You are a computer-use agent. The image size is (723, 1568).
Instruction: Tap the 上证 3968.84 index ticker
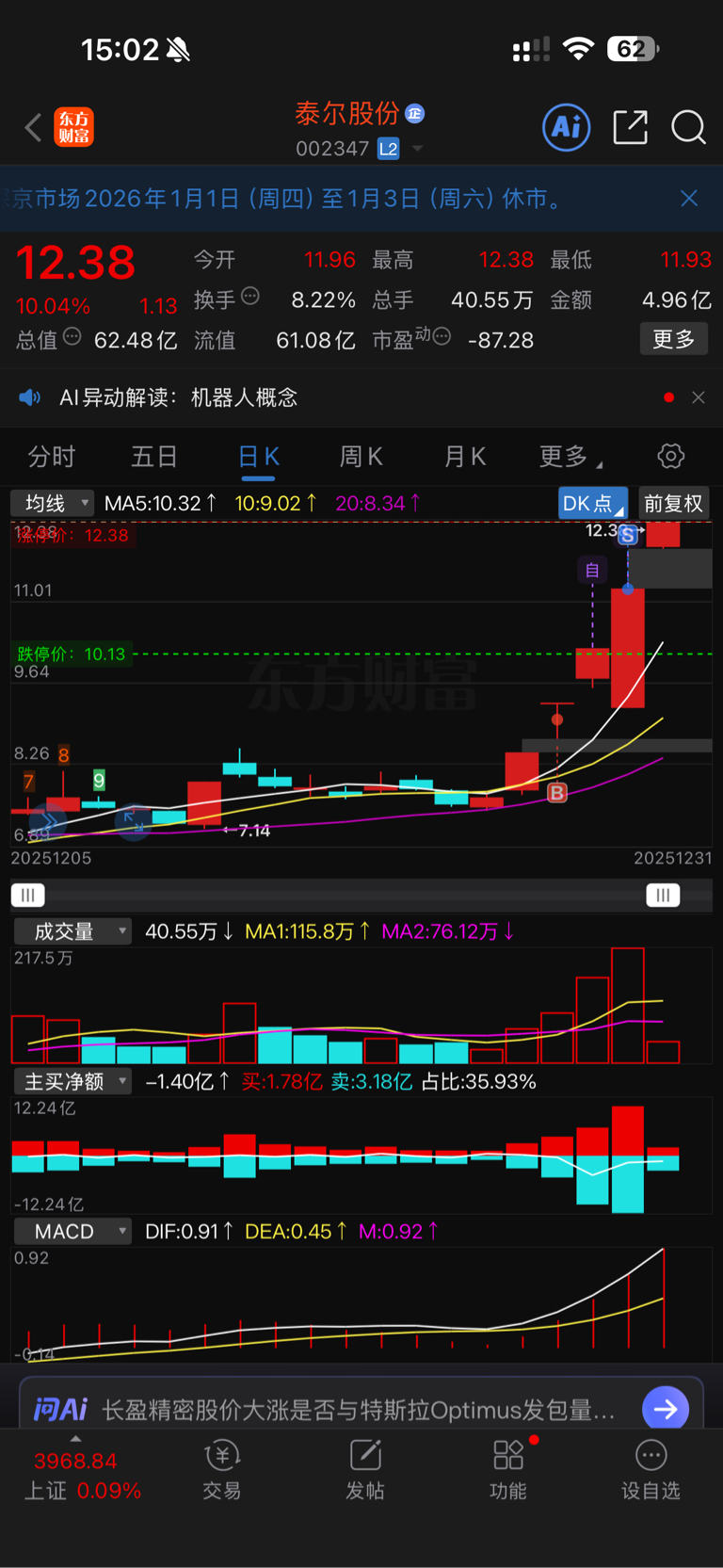83,1476
